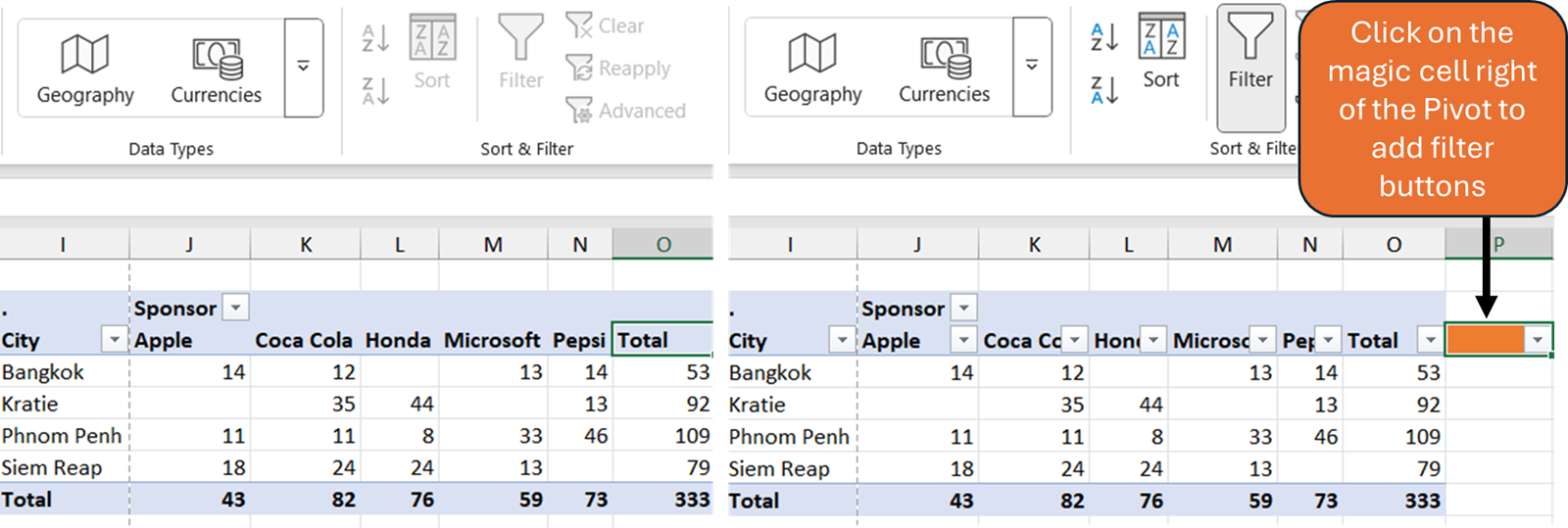Screen dimensions: 1568x528
Task: Click the blue Sort A to Z icon
Action: [x=1104, y=37]
